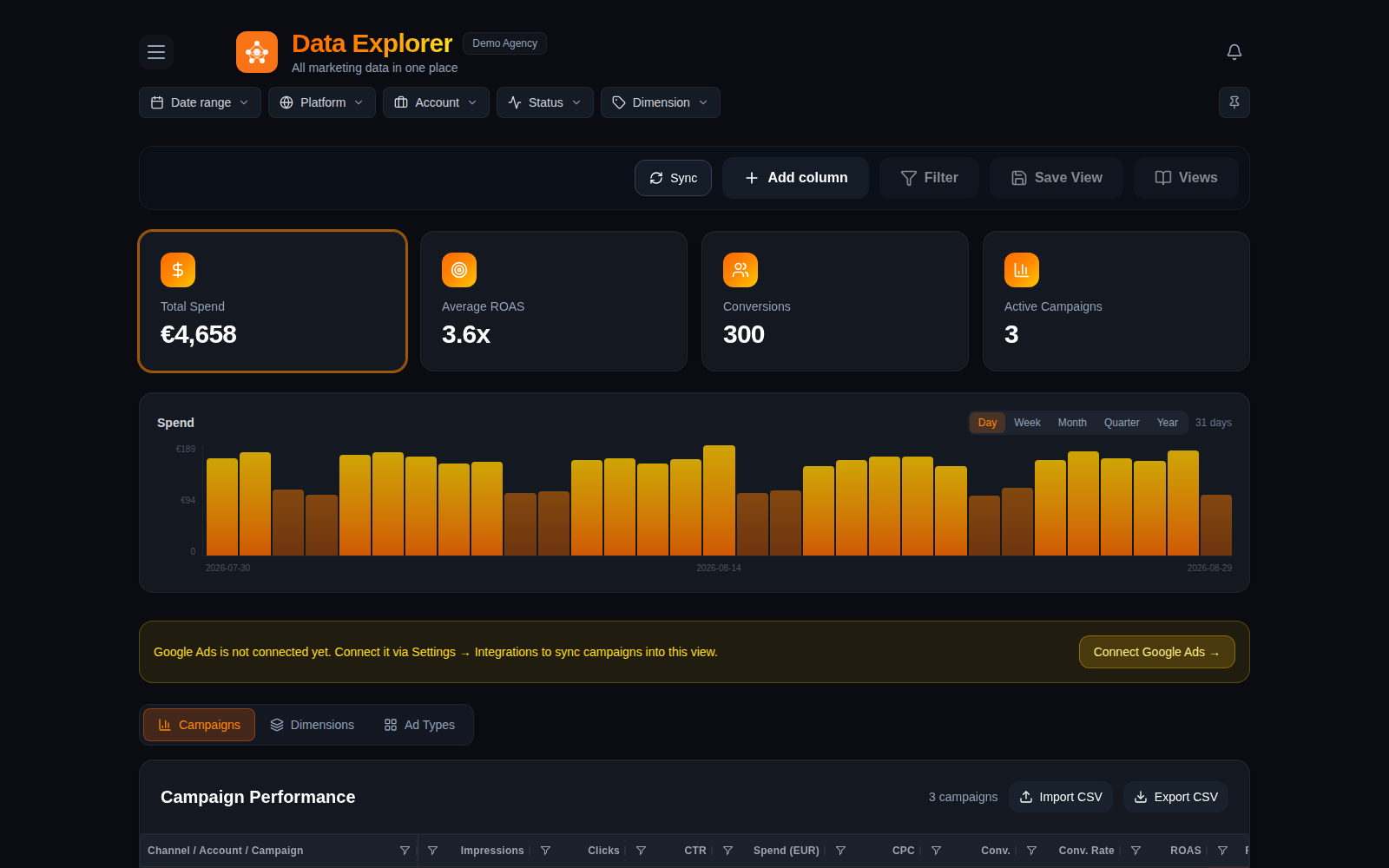
Task: Sort by the Spend (EUR) column header
Action: [787, 851]
